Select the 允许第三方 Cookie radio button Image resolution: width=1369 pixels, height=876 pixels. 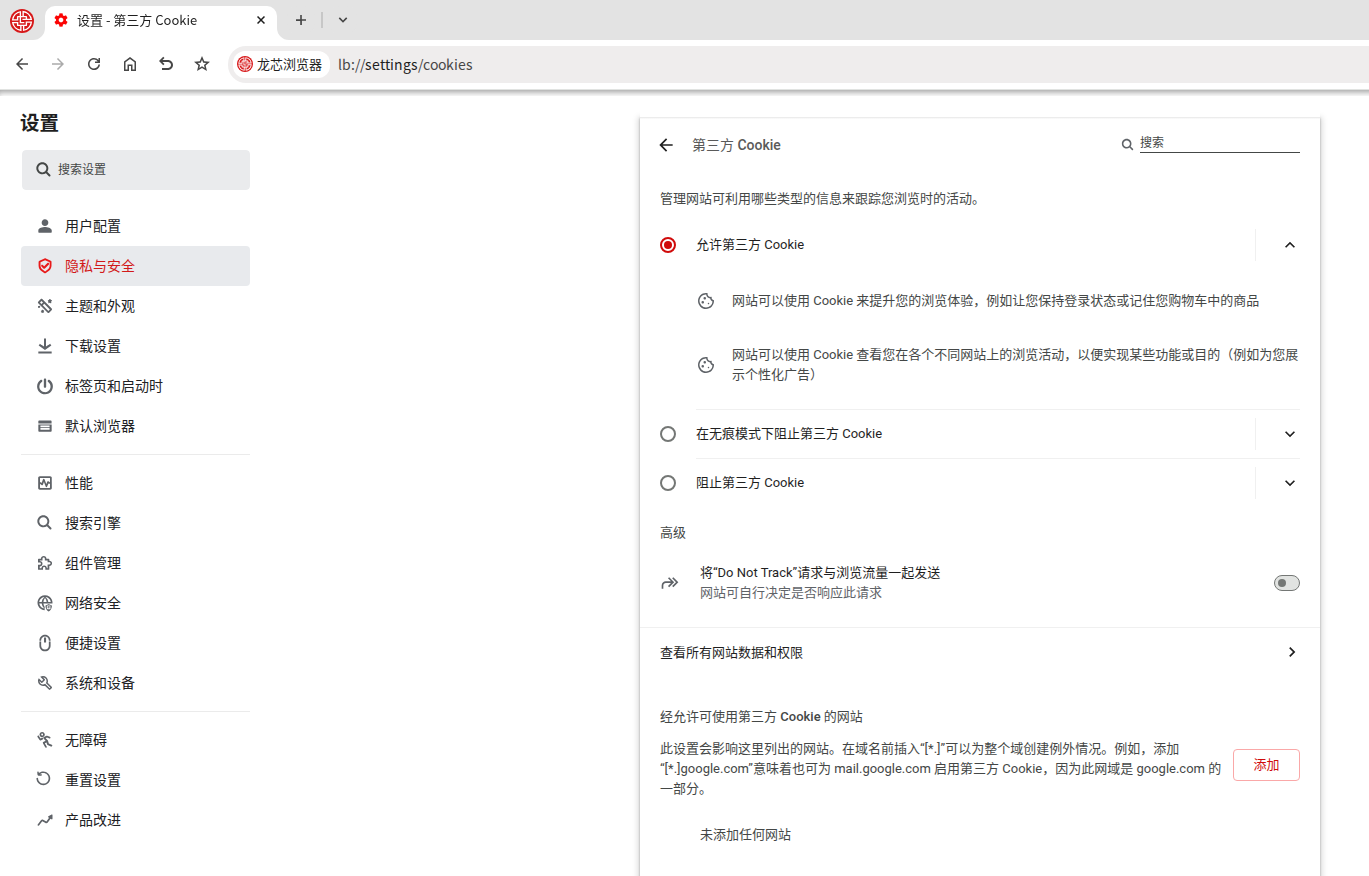(x=668, y=245)
